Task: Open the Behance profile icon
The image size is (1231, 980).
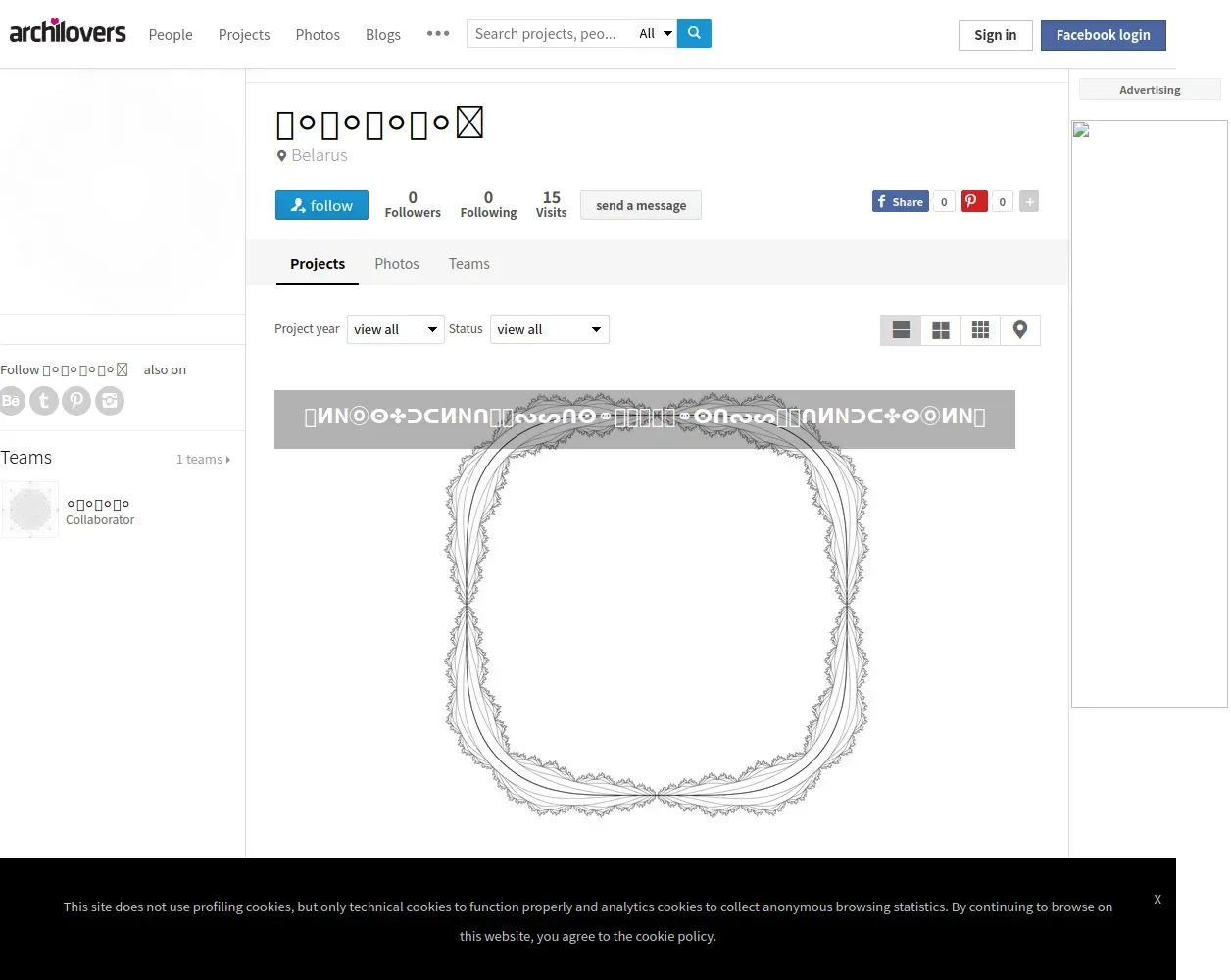Action: click(x=11, y=400)
